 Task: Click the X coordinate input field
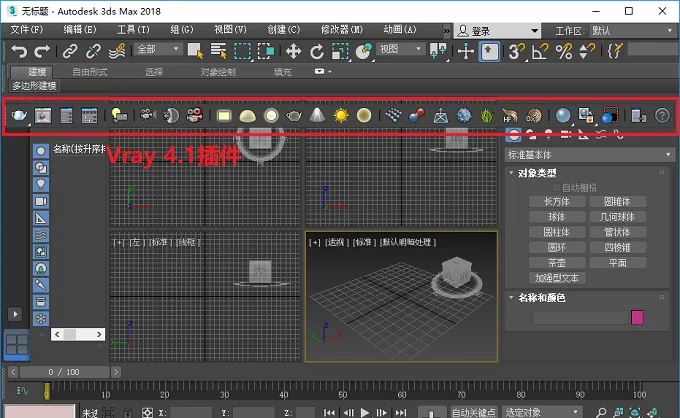click(191, 412)
